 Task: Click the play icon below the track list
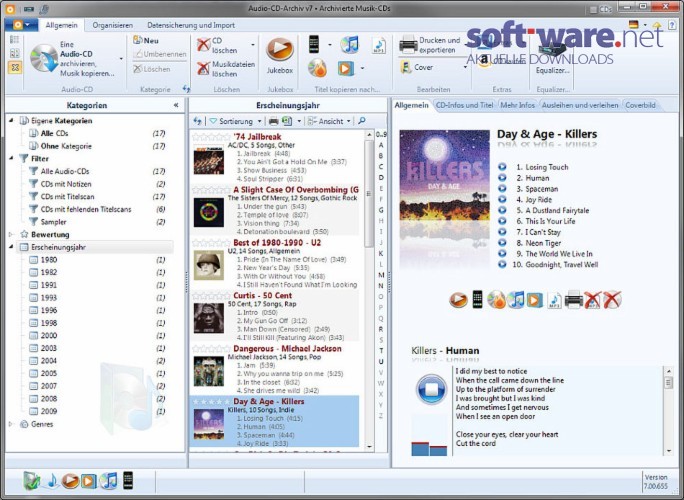(458, 300)
